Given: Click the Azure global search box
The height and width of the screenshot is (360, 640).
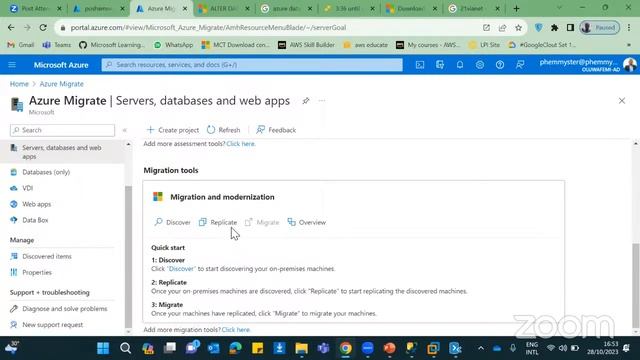Looking at the screenshot, I should click(252, 64).
